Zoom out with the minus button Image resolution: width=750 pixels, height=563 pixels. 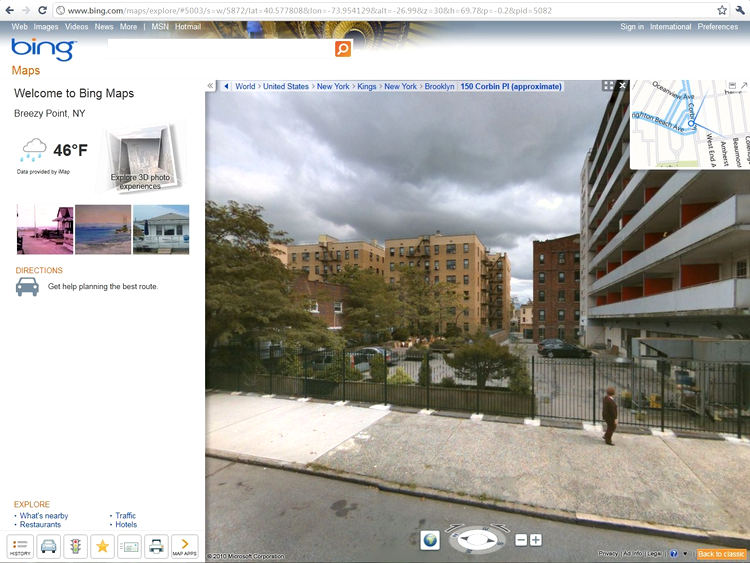coord(521,540)
